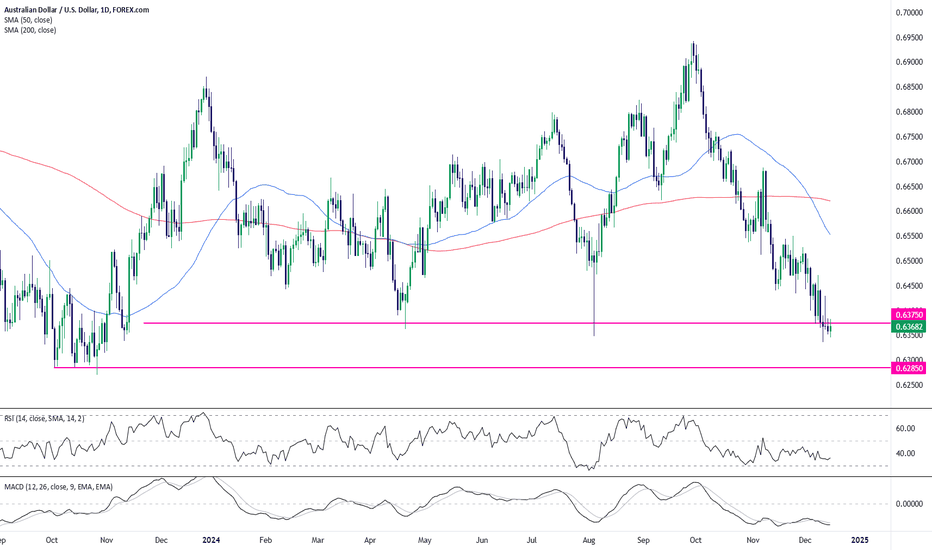Viewport: 932px width, 550px height.
Task: Click the 0.67500 price axis label
Action: 909,137
